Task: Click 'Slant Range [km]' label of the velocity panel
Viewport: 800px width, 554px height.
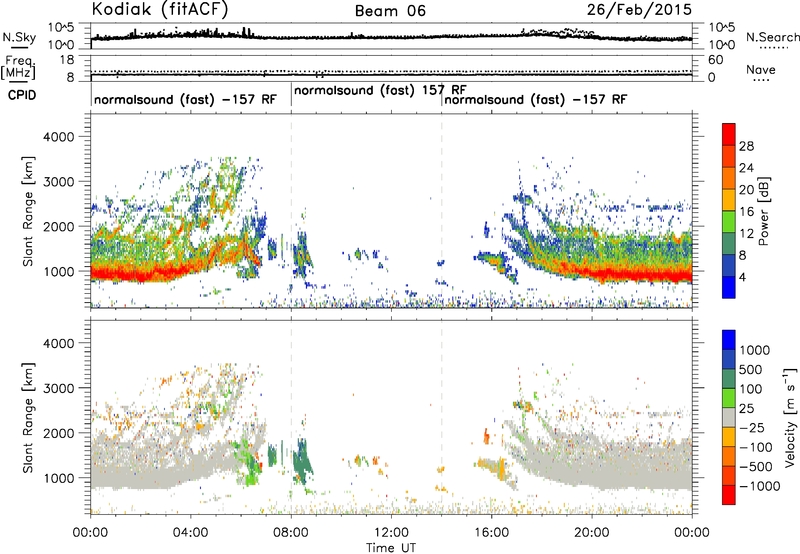Action: [x=28, y=418]
